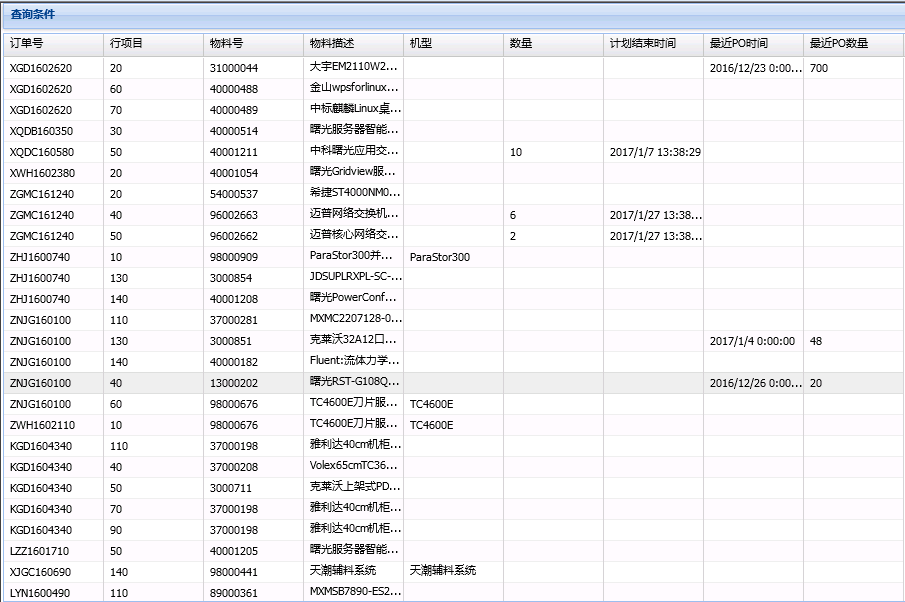Select material number 40001205
This screenshot has height=602, width=905.
point(253,551)
